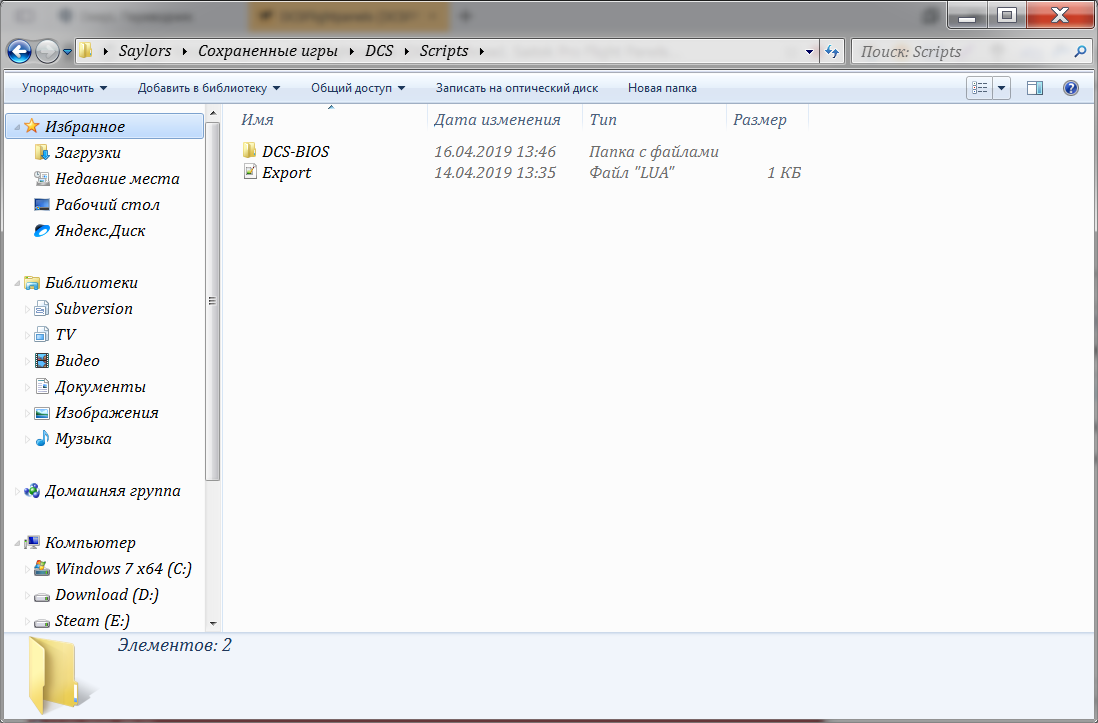
Task: Click the 1 КБ size cell
Action: (784, 173)
